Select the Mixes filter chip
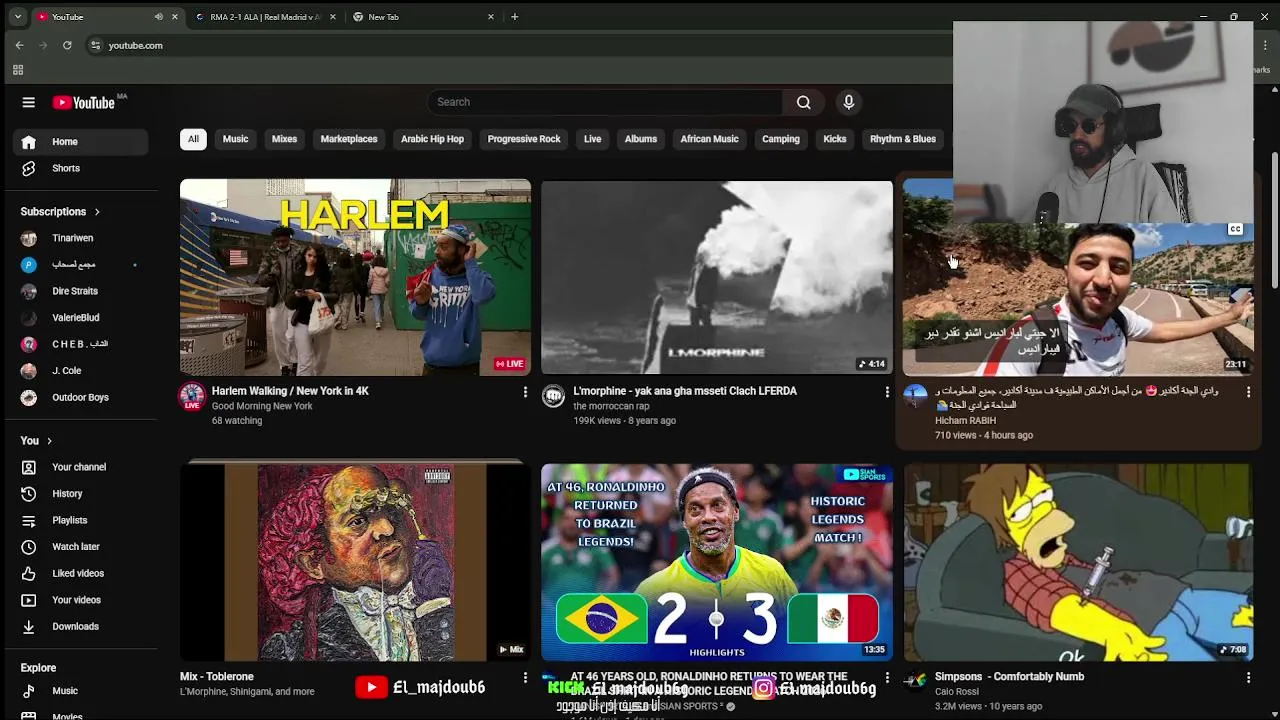This screenshot has width=1280, height=720. coord(284,139)
